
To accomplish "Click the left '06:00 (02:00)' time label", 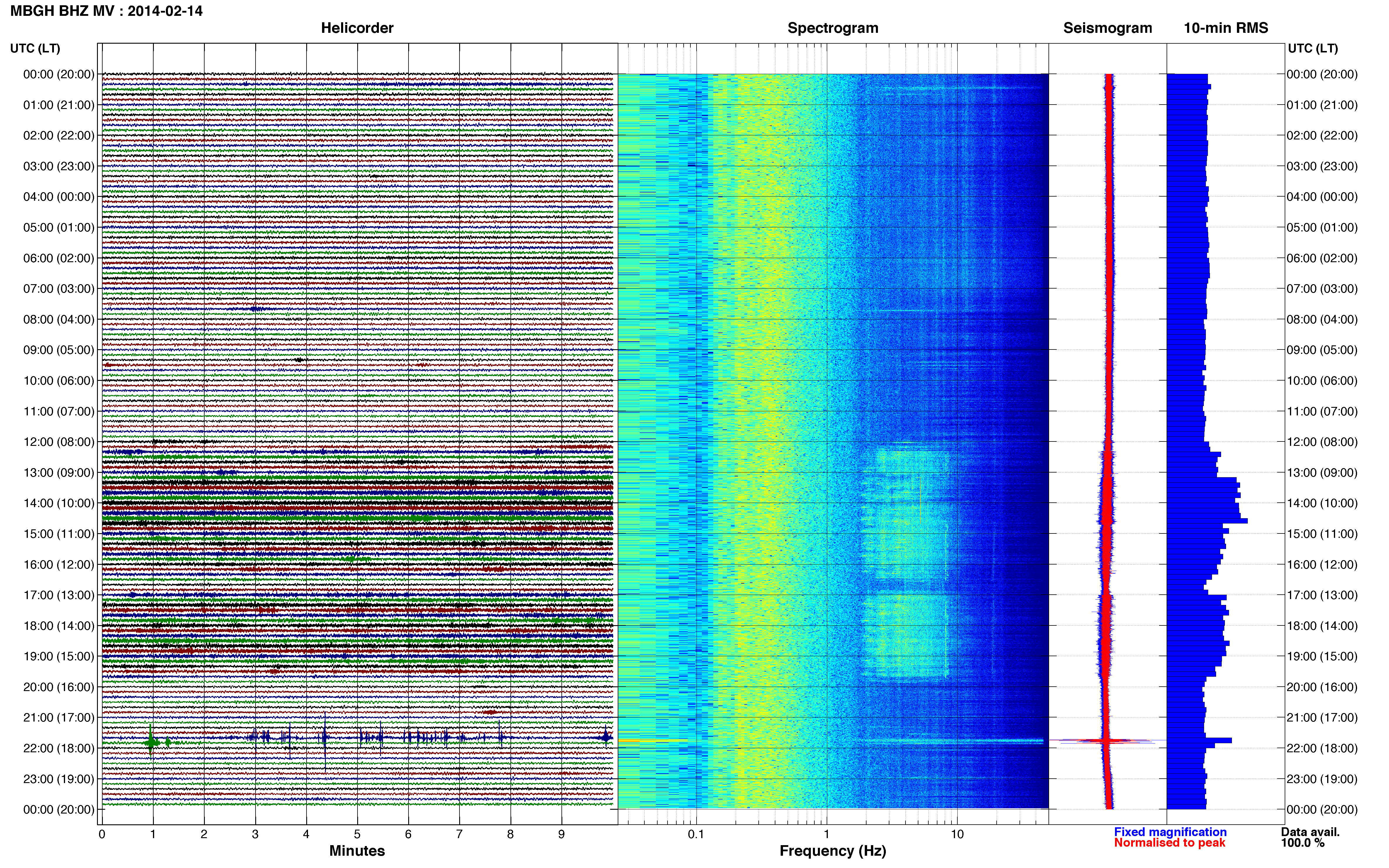I will click(x=59, y=258).
